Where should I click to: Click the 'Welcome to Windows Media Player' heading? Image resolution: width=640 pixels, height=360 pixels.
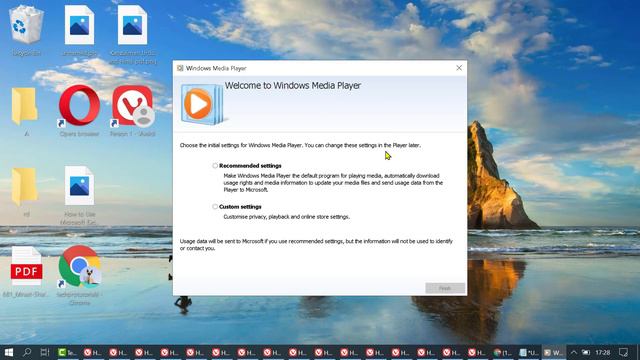click(293, 86)
